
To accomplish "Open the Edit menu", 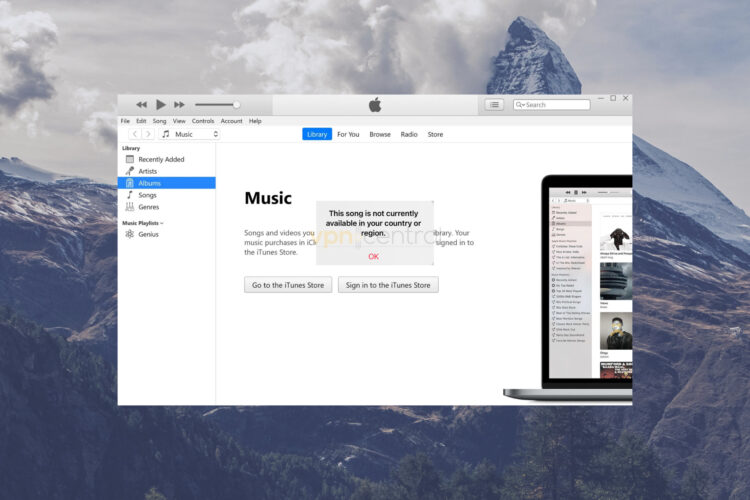I will click(141, 121).
